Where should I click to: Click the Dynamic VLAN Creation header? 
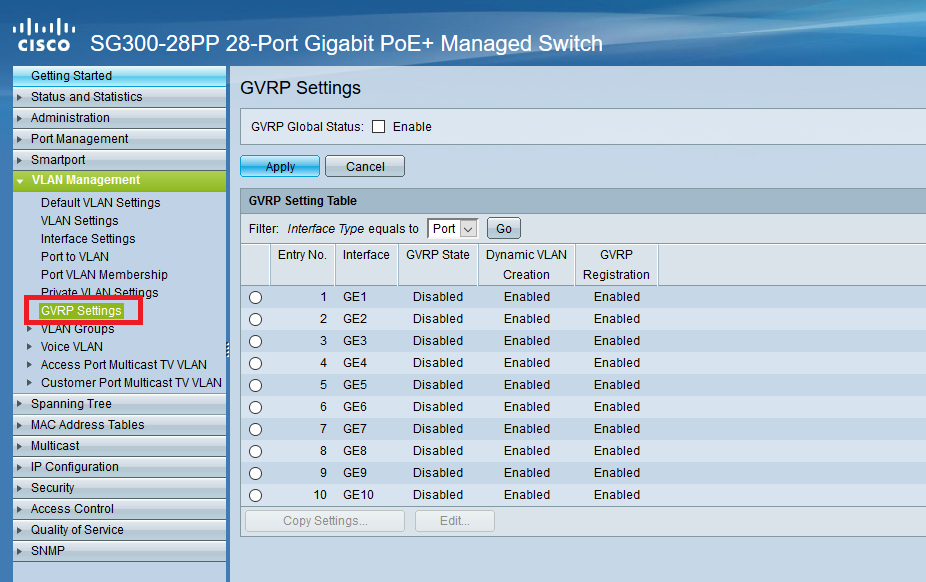click(526, 264)
